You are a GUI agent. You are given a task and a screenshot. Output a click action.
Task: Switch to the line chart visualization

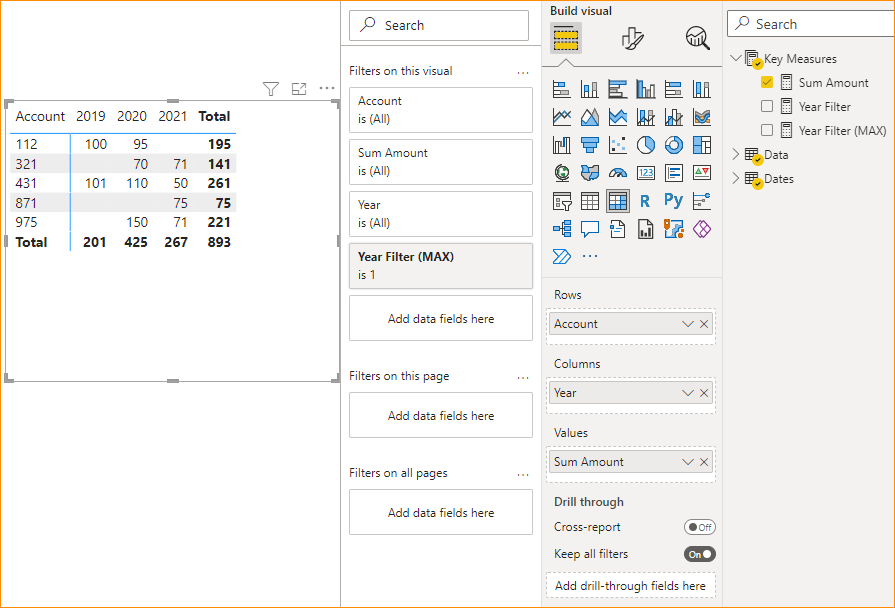coord(561,116)
